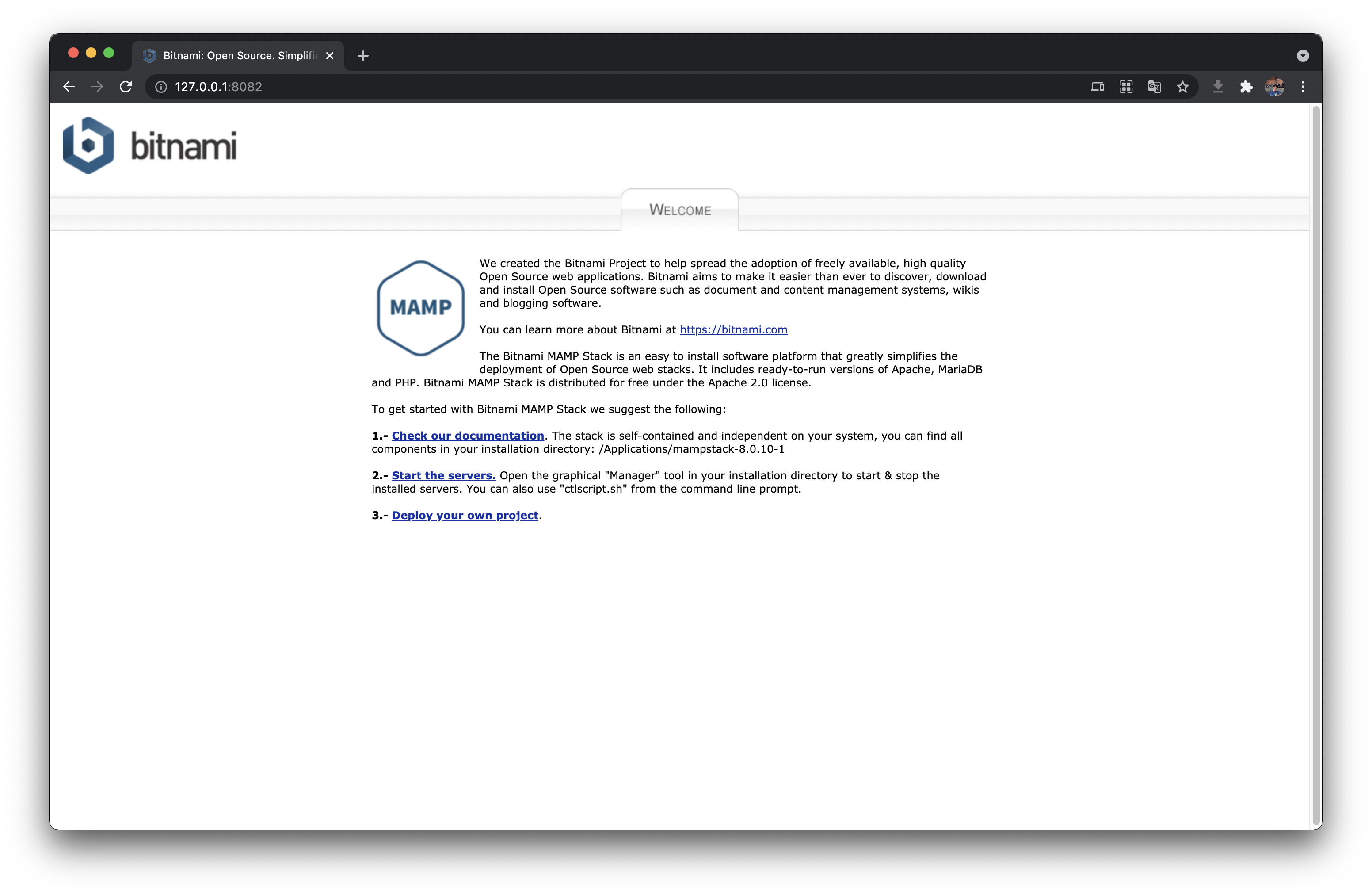Open the downloads arrow icon

point(1218,87)
